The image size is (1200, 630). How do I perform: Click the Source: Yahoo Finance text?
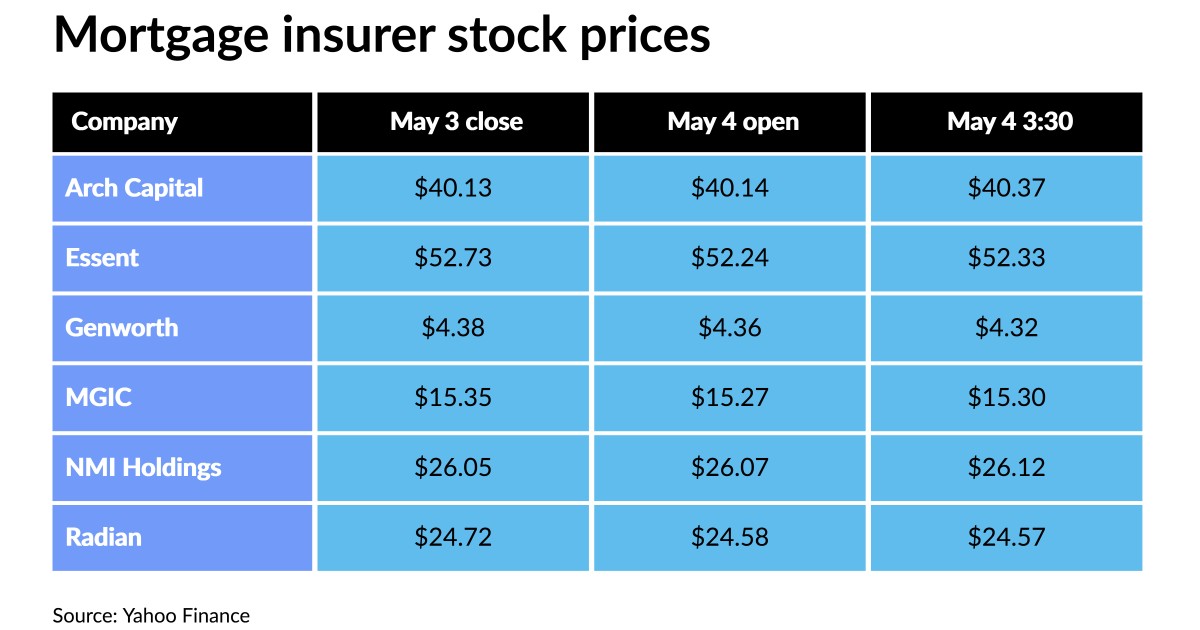point(151,615)
